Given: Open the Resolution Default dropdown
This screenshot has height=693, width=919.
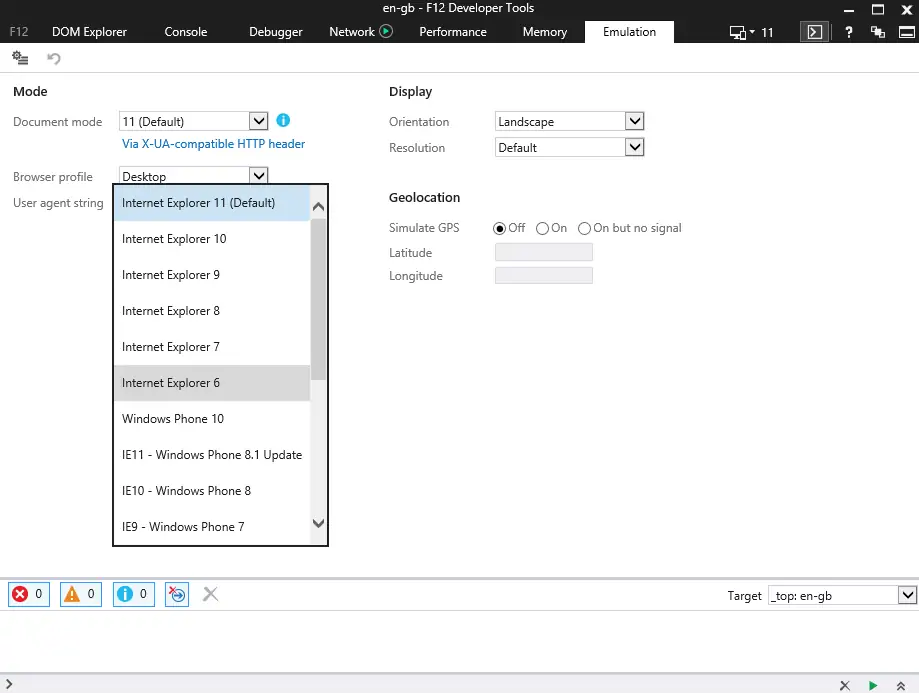Looking at the screenshot, I should 569,147.
